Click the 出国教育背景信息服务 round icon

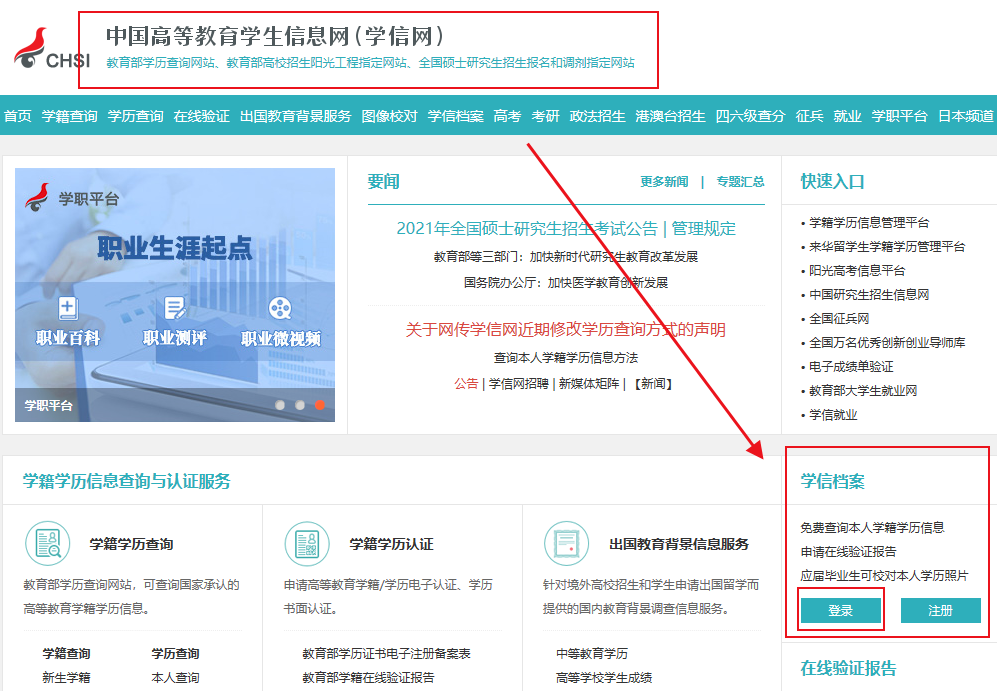click(x=566, y=545)
